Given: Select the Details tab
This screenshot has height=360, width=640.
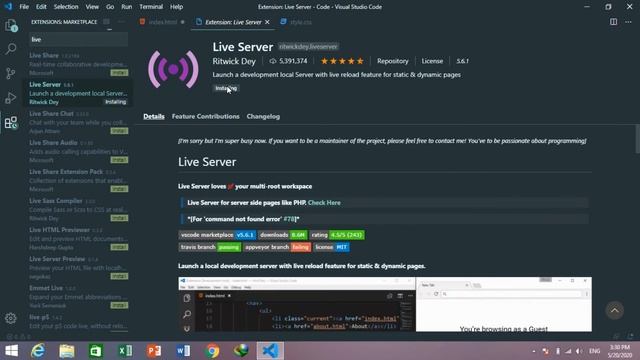Looking at the screenshot, I should 154,116.
